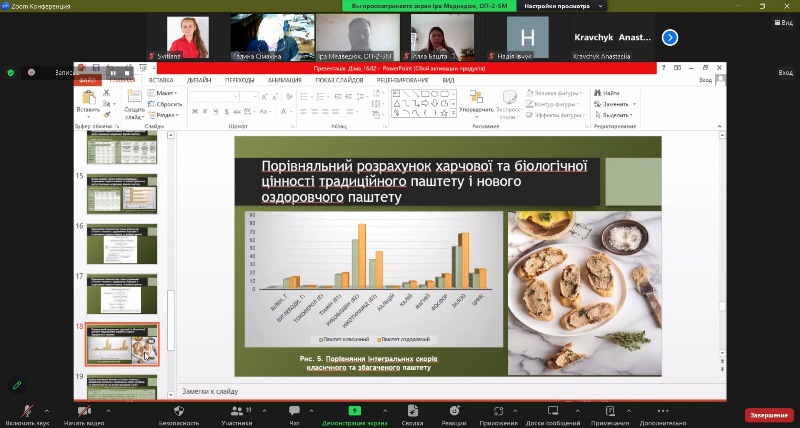
Task: Pause the recording in Zoom
Action: click(113, 72)
